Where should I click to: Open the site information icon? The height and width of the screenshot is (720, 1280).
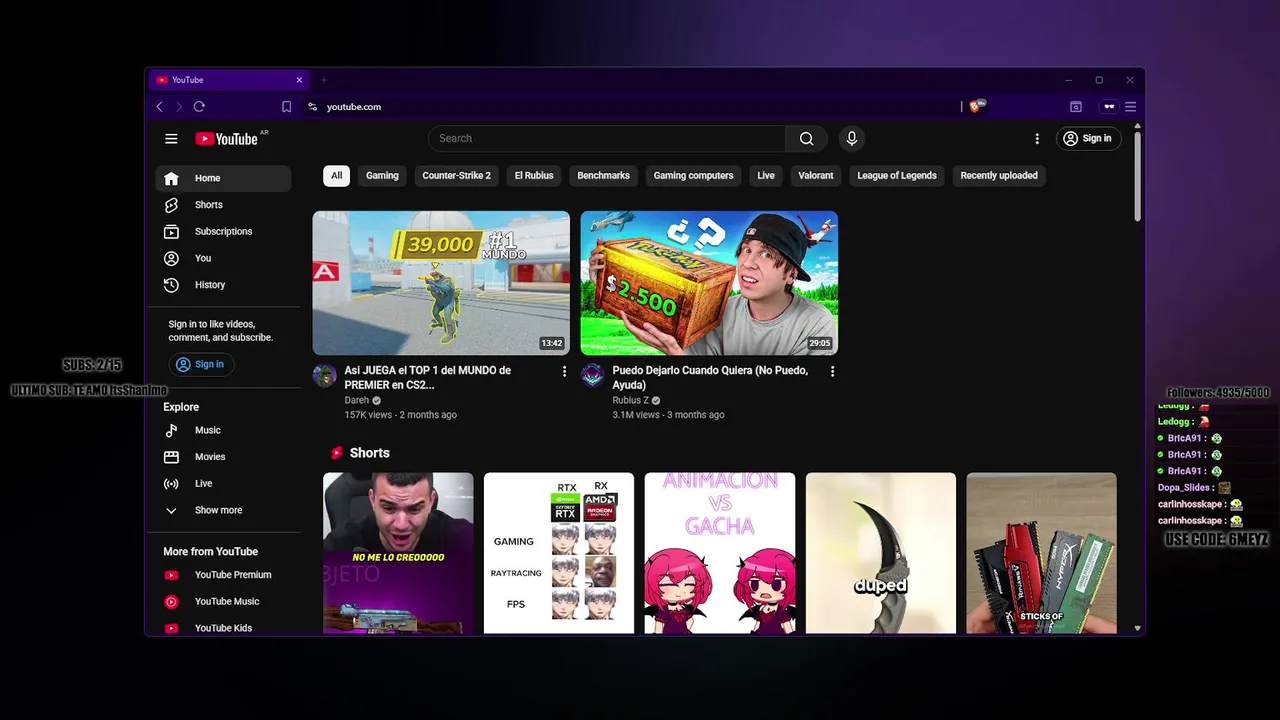click(x=312, y=107)
